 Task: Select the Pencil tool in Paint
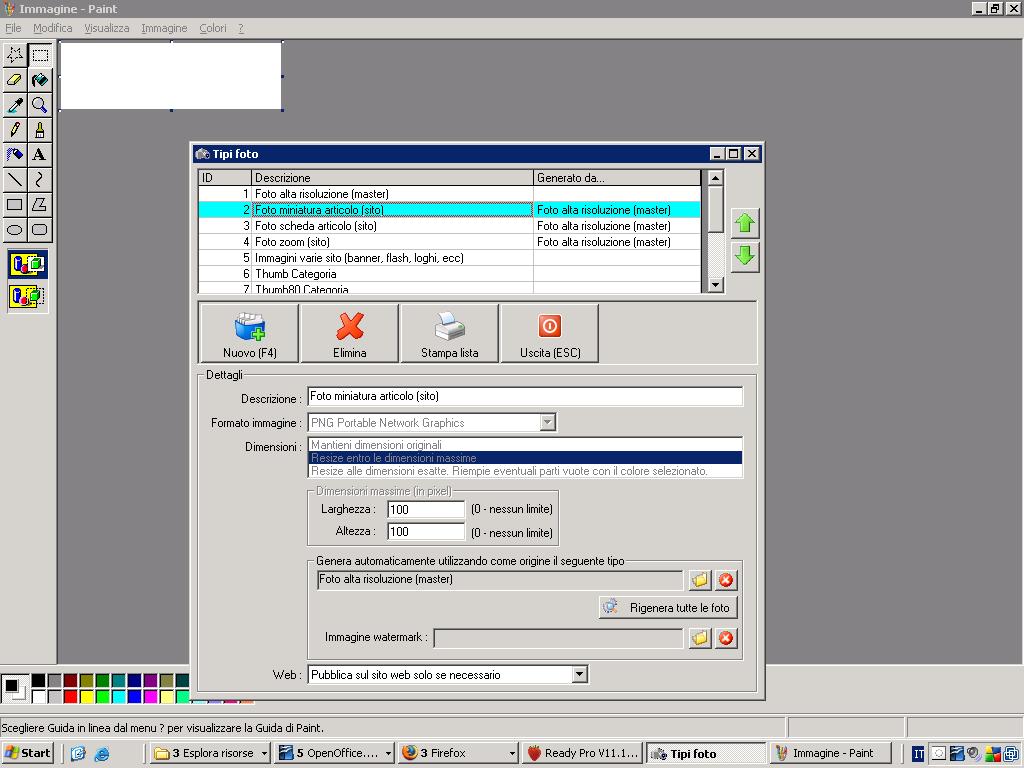pos(15,130)
